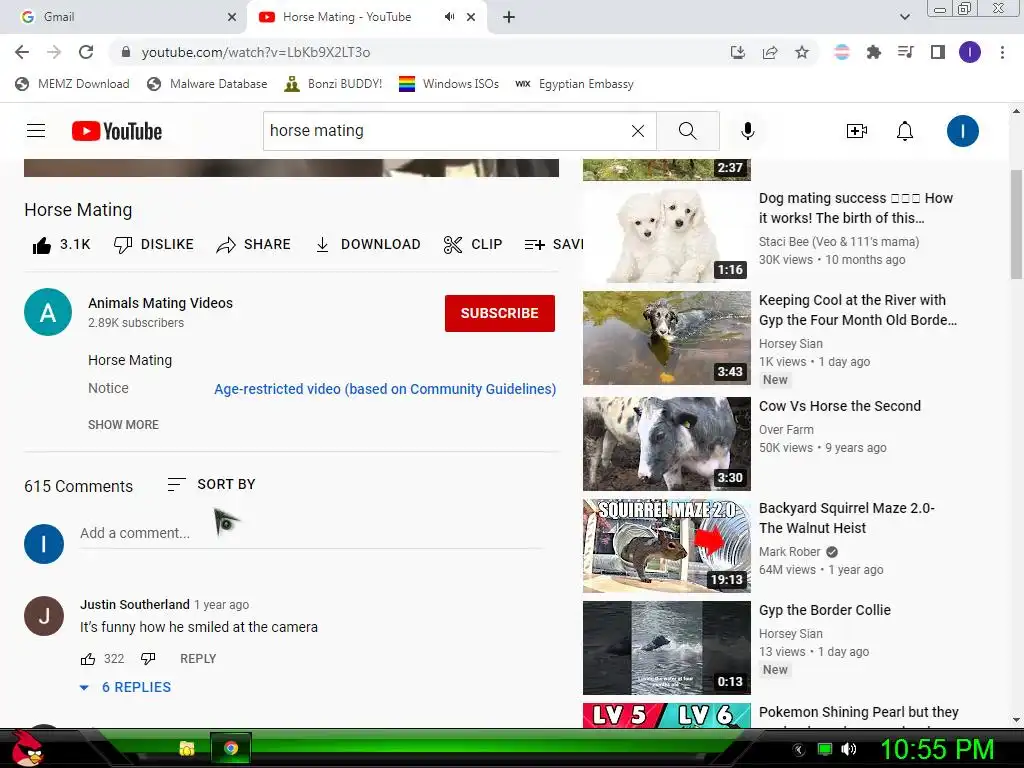The image size is (1024, 768).
Task: Open the Extensions puzzle icon
Action: coord(874,52)
